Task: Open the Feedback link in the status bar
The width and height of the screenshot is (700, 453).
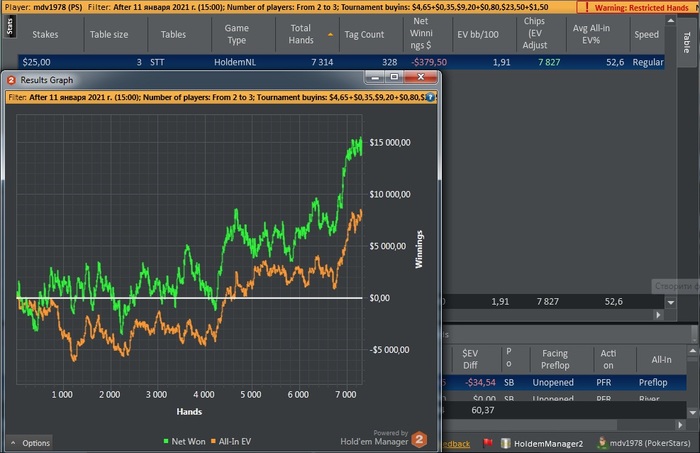Action: point(456,444)
